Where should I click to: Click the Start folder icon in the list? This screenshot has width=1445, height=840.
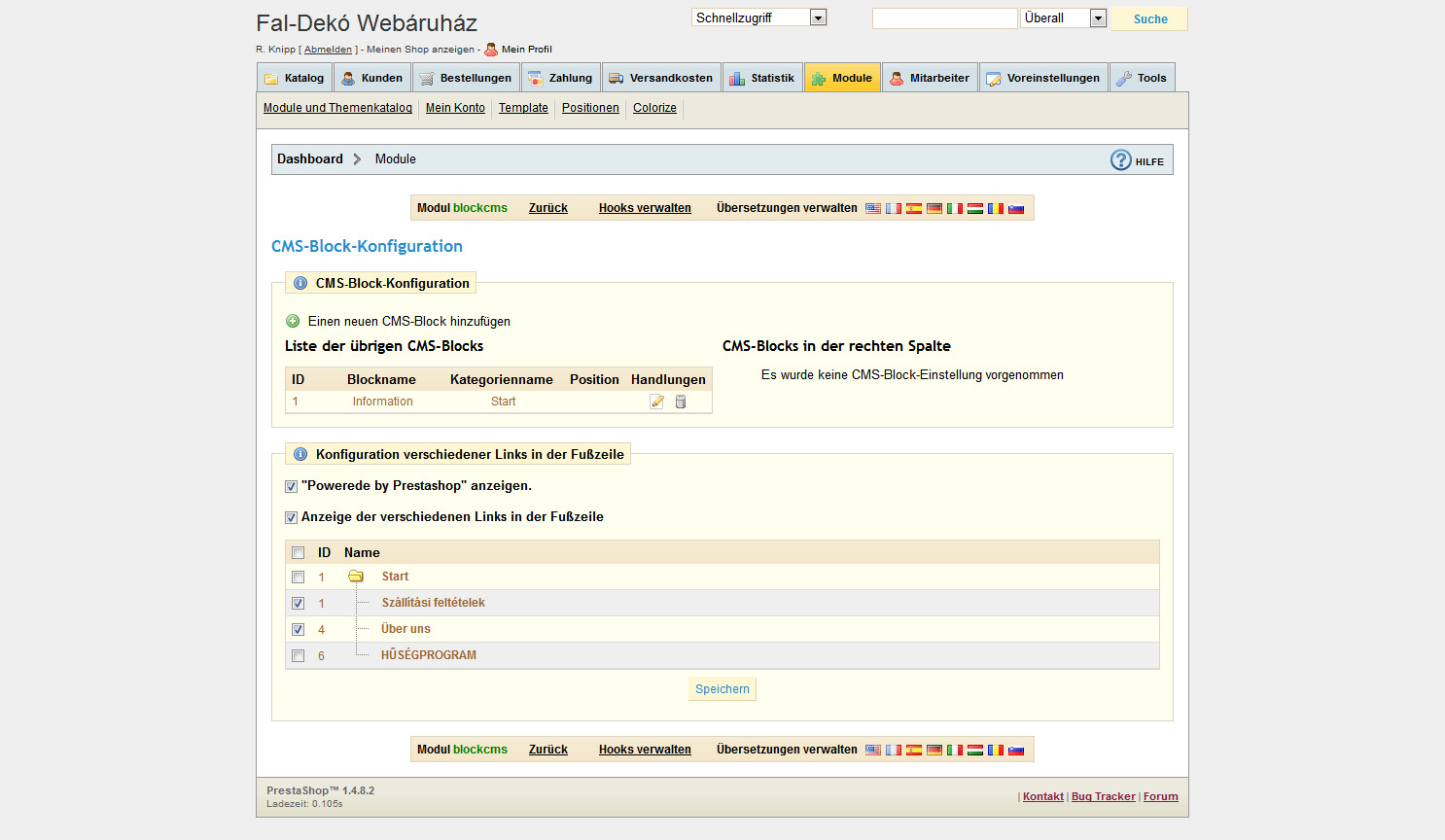(x=356, y=577)
